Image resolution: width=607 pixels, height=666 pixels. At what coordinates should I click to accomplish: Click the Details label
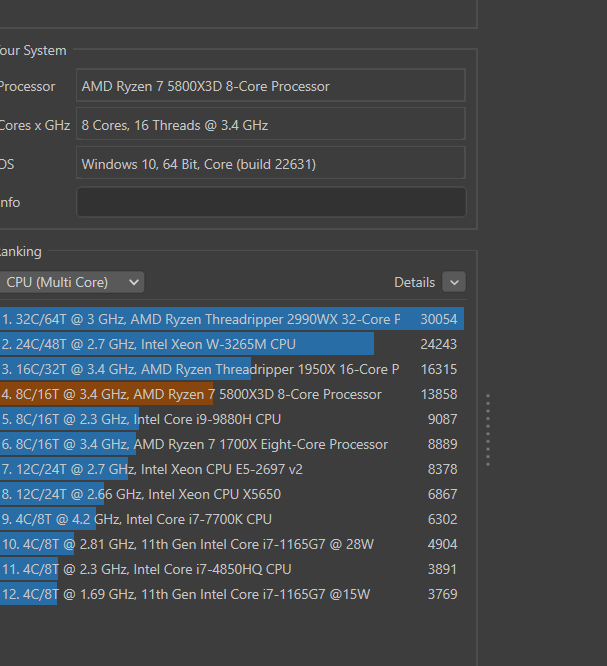coord(414,282)
